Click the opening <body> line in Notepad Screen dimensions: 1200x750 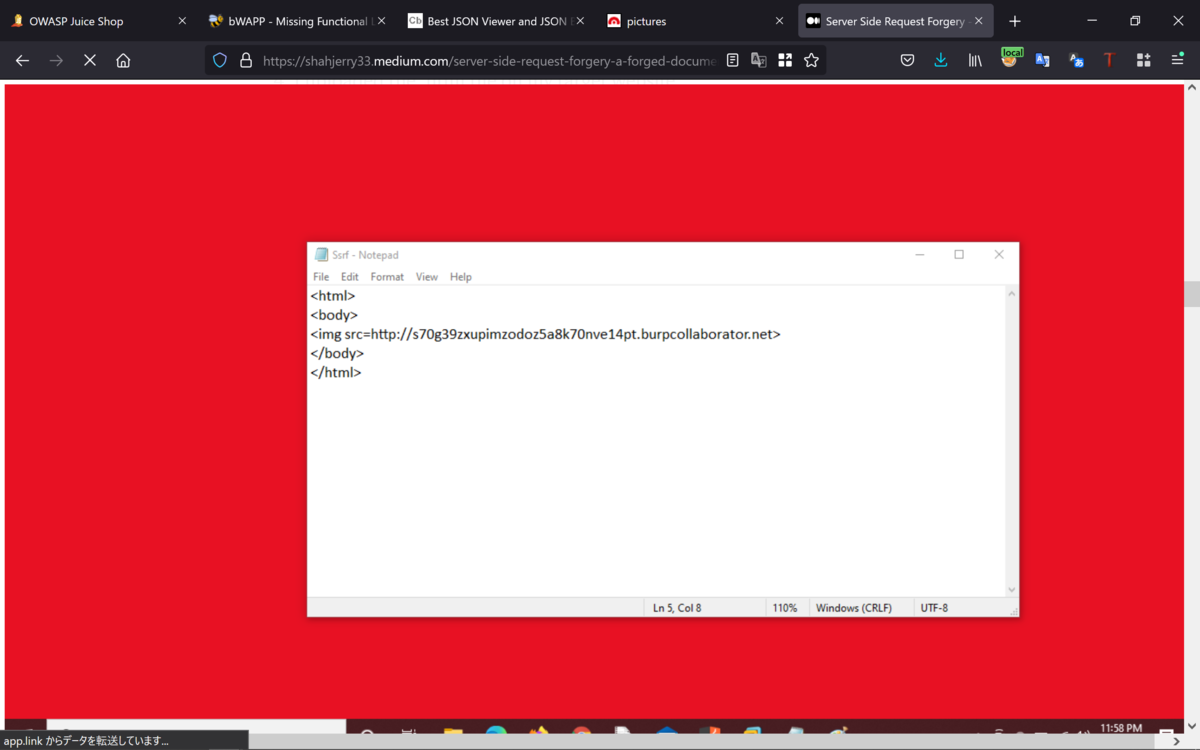334,315
